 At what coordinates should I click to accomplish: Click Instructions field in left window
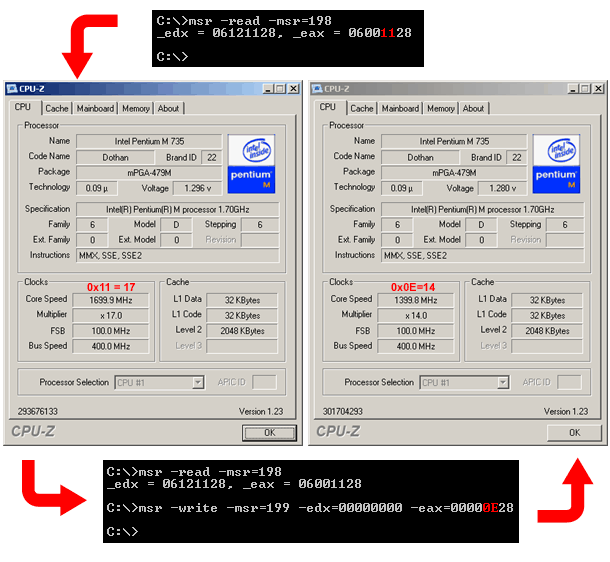(x=178, y=256)
